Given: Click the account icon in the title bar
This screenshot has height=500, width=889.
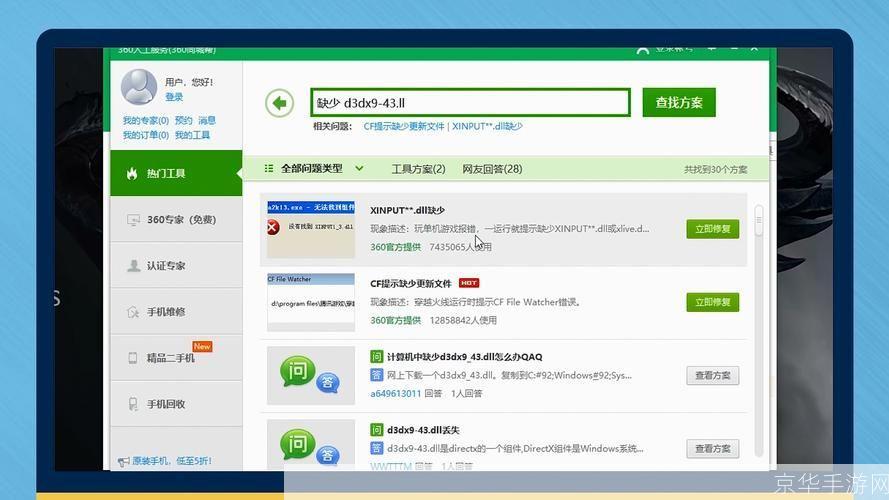Looking at the screenshot, I should point(642,50).
